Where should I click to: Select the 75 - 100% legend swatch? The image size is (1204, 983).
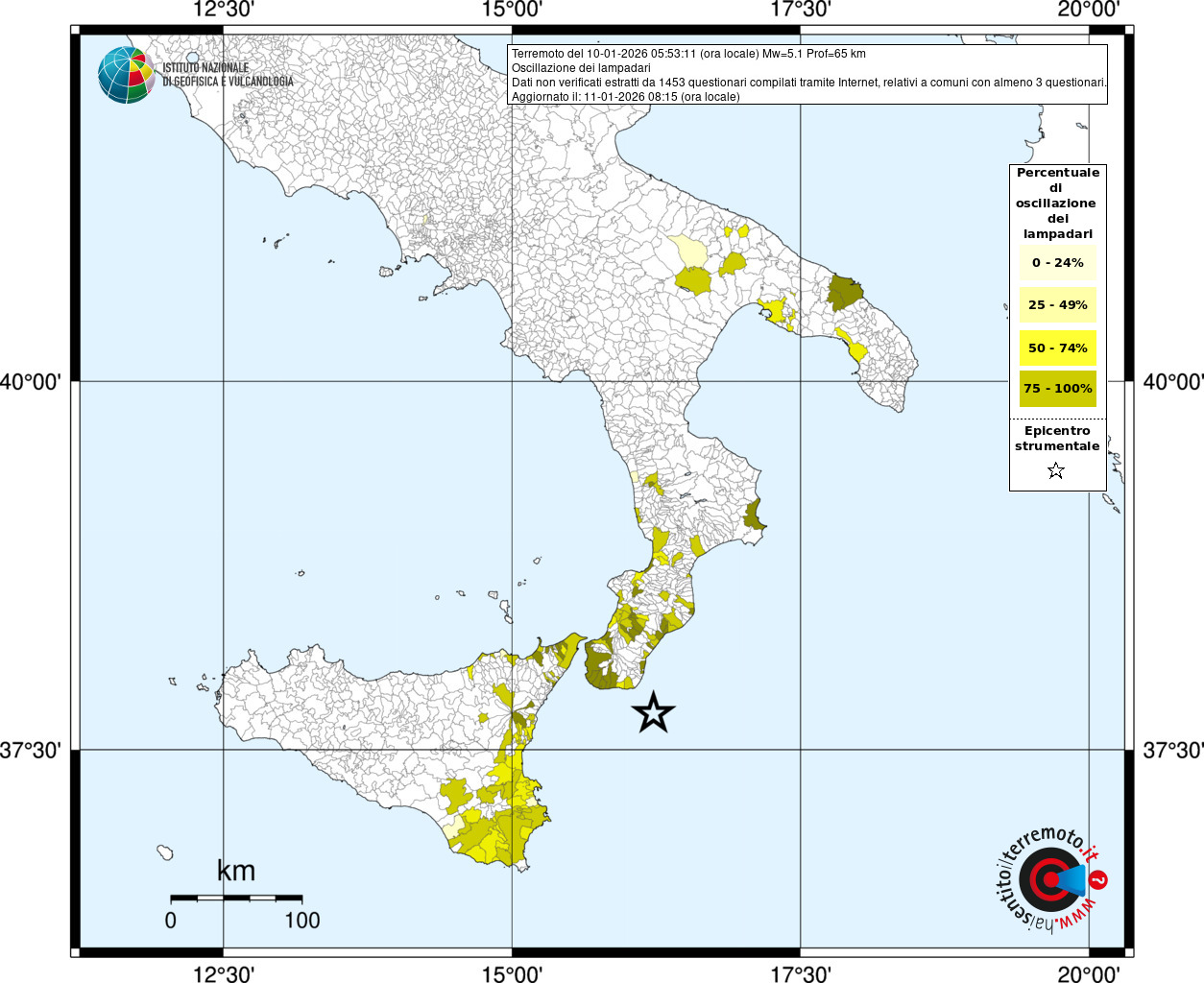[x=1057, y=389]
